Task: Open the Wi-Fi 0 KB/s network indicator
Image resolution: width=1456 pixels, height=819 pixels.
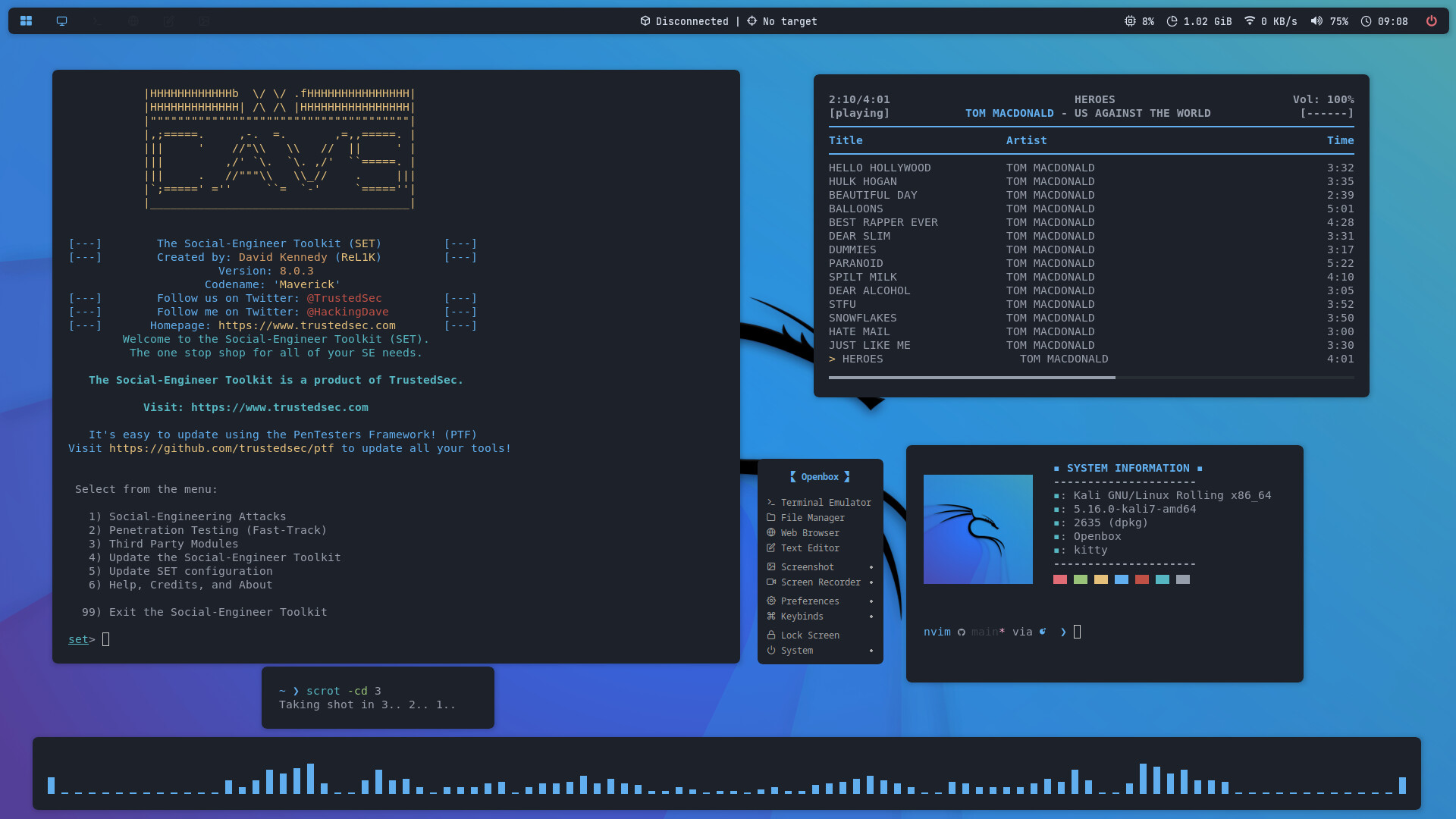Action: 1270,21
